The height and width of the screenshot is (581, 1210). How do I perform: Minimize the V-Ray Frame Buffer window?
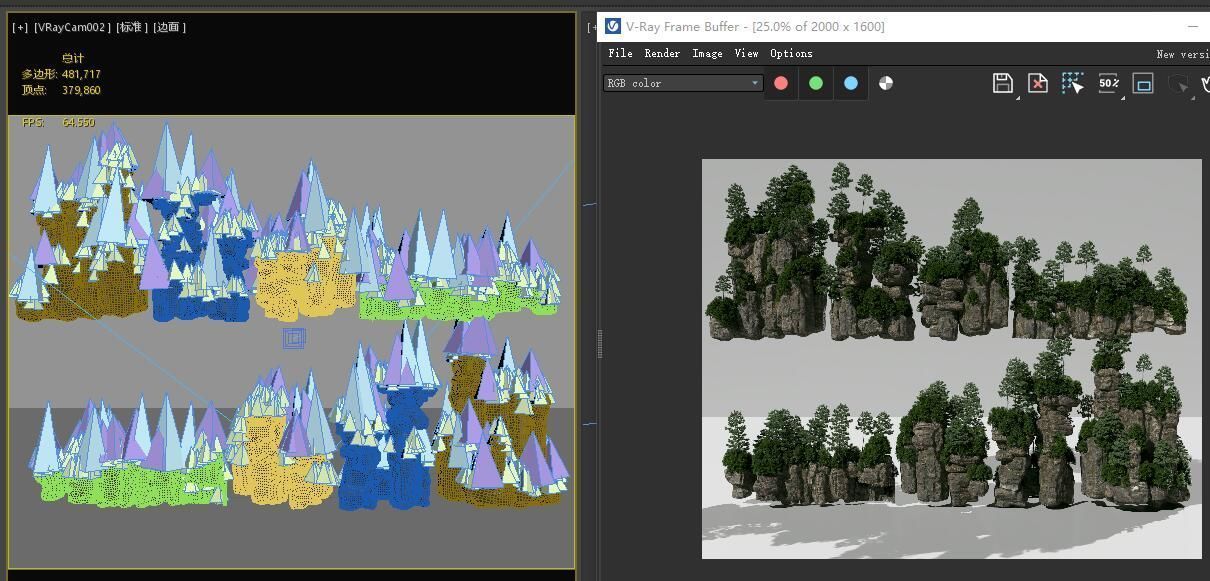coord(1193,26)
